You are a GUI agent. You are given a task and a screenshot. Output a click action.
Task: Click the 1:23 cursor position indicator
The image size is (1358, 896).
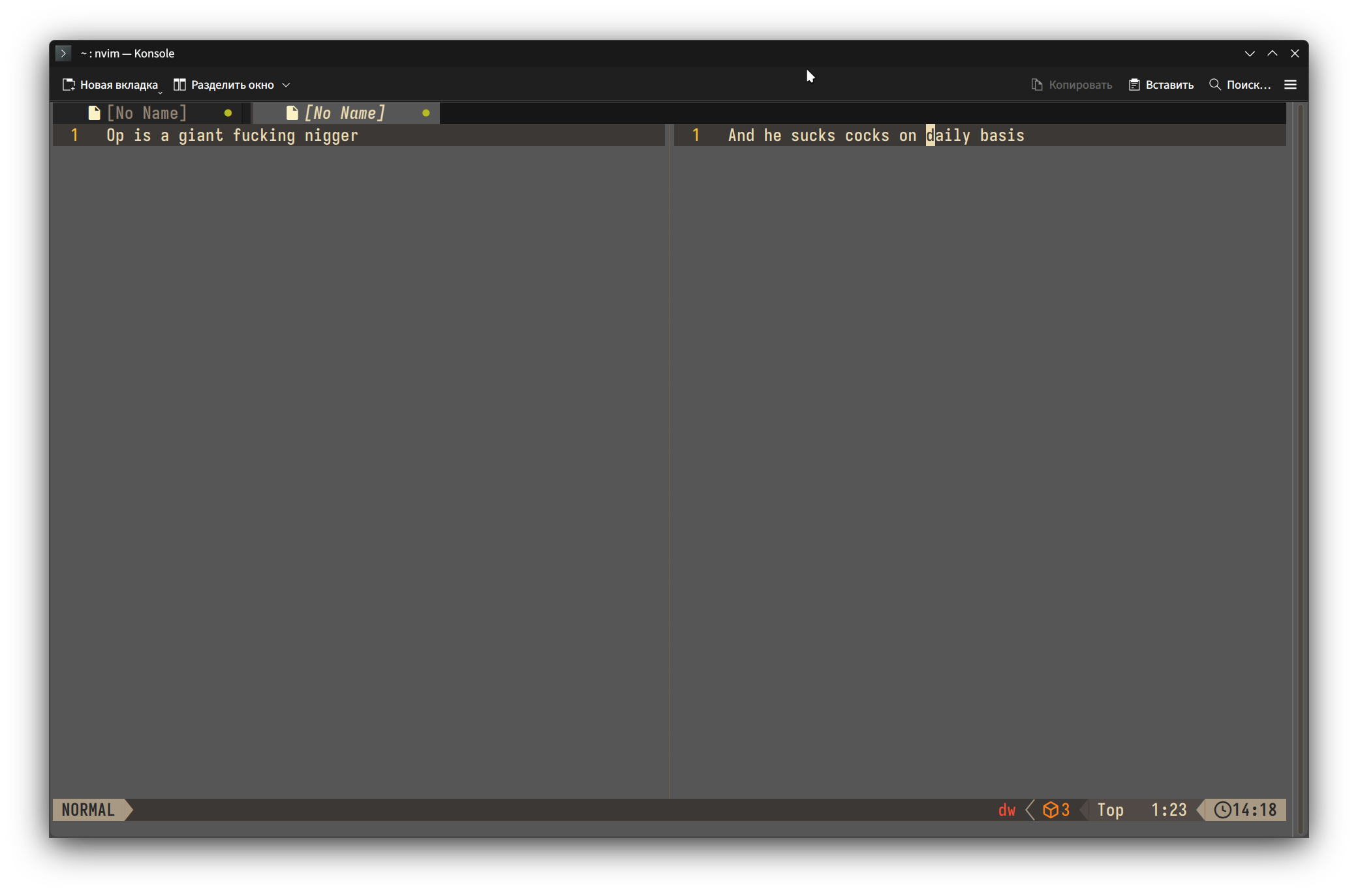(1168, 810)
